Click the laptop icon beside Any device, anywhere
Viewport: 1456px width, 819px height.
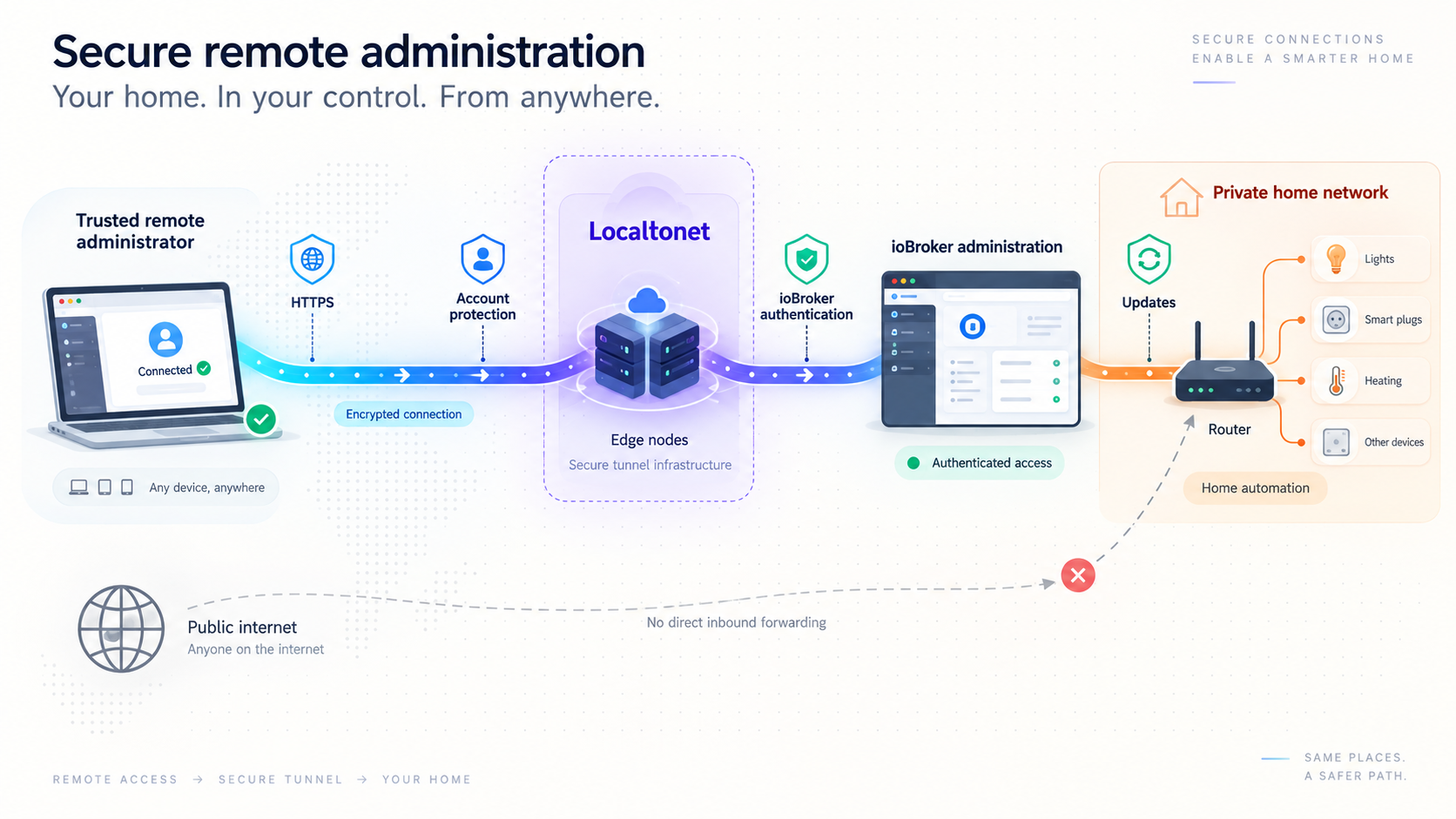tap(78, 487)
